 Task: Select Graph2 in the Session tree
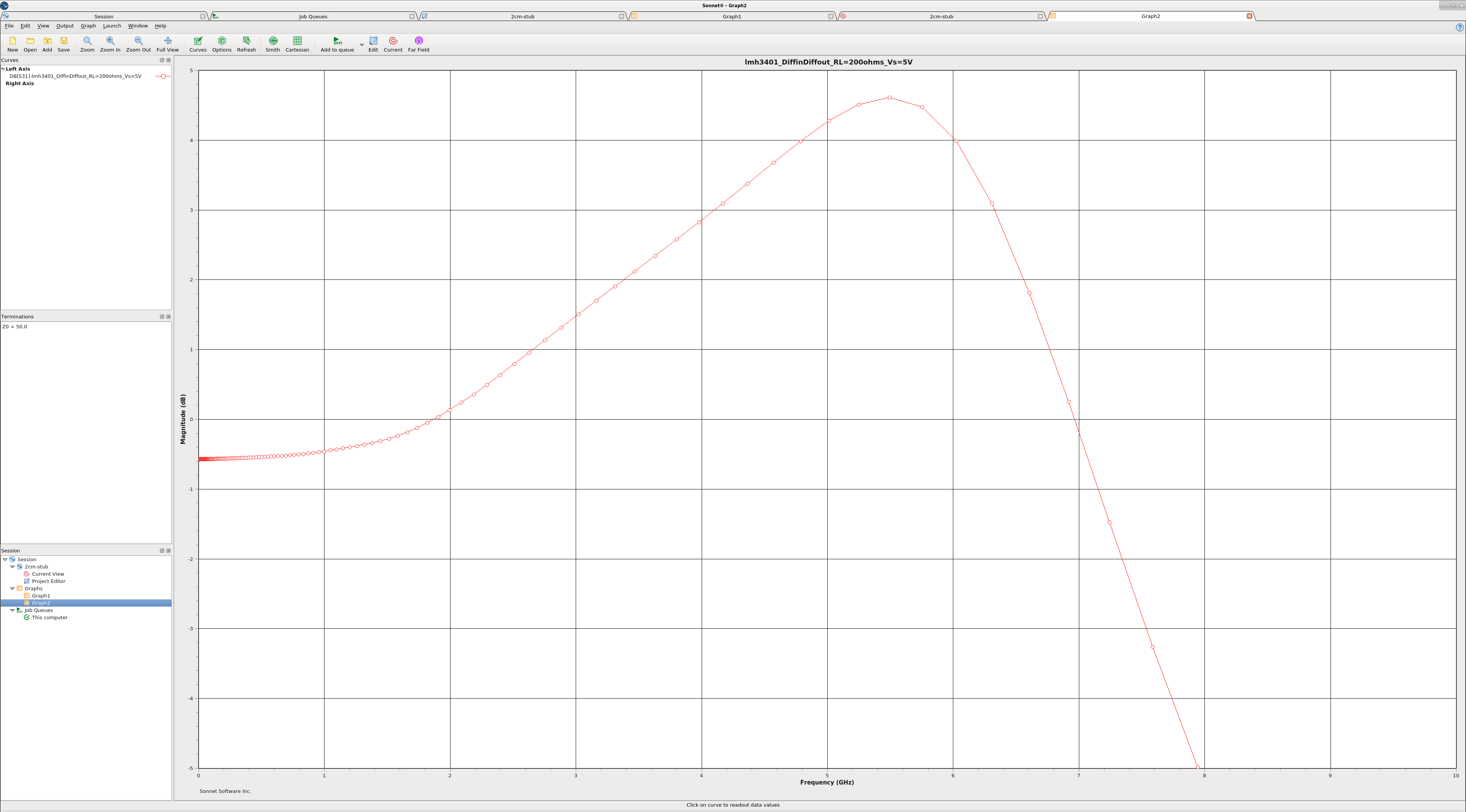(41, 603)
